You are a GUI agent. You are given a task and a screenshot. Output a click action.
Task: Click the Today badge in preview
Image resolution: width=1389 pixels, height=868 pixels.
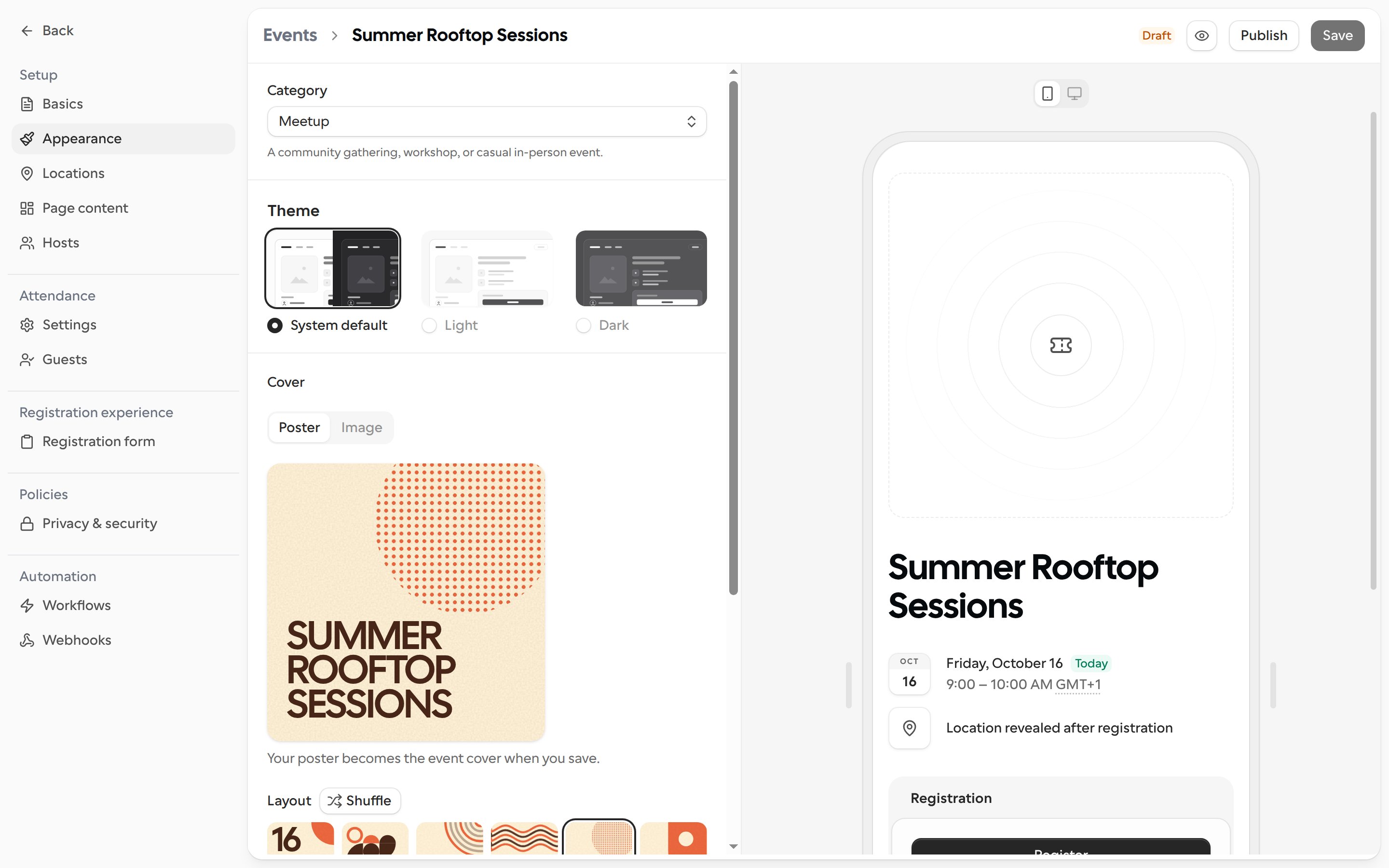click(1090, 664)
